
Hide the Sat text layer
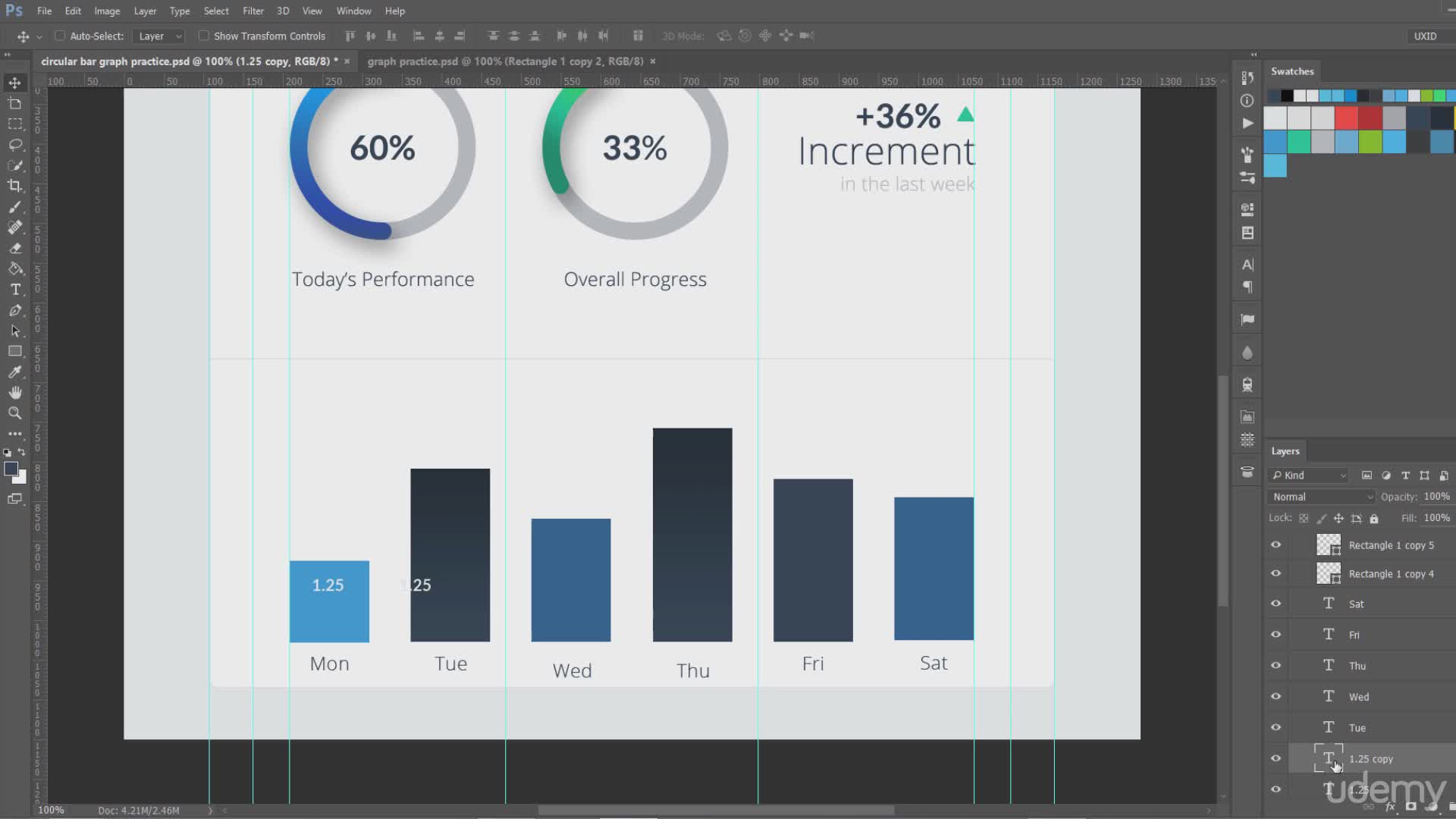click(x=1276, y=604)
